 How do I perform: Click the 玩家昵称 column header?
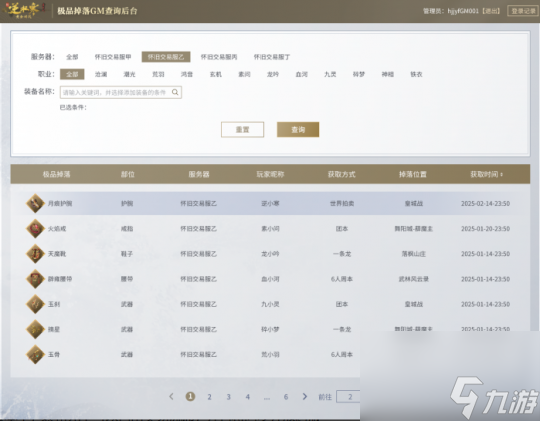(x=270, y=174)
